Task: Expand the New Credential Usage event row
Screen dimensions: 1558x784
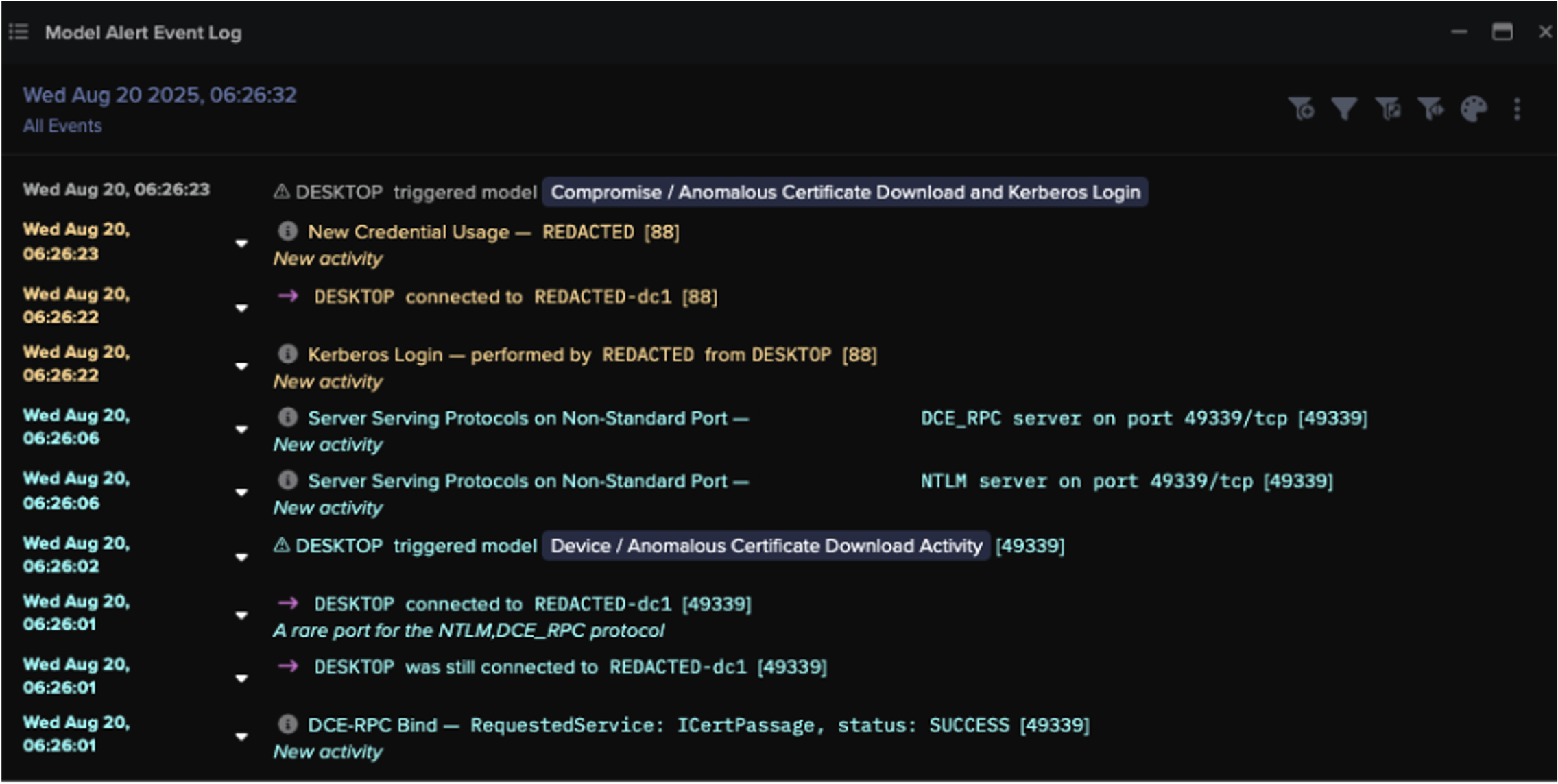Action: pos(241,243)
